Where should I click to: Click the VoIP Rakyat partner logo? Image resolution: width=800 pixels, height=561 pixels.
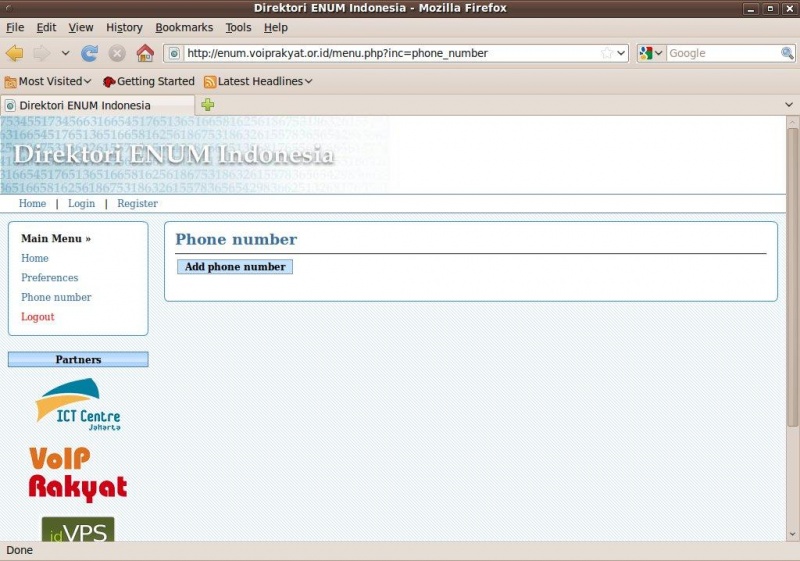(78, 474)
